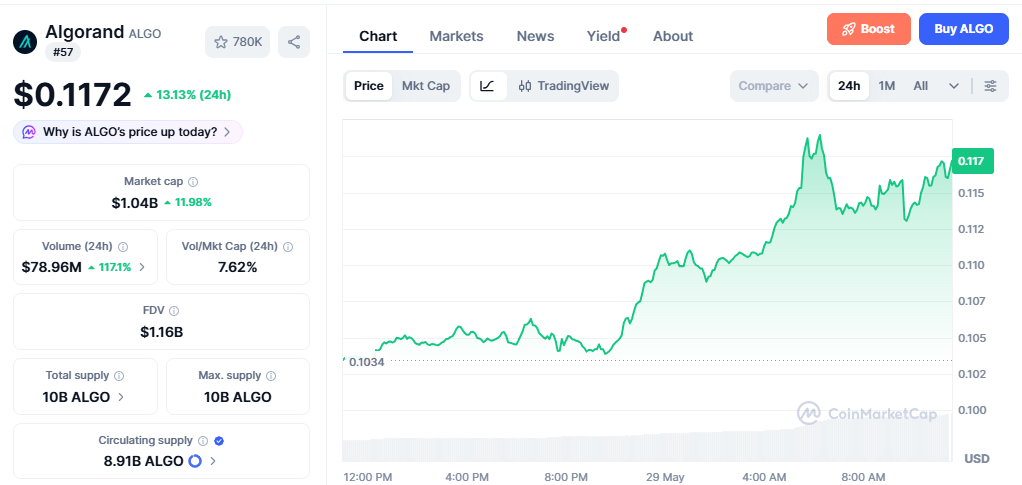1022x485 pixels.
Task: Click the 11.98% market cap change
Action: (188, 203)
